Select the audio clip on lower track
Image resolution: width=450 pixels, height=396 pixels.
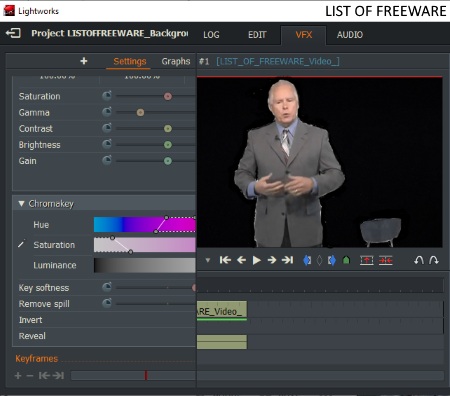pos(222,342)
